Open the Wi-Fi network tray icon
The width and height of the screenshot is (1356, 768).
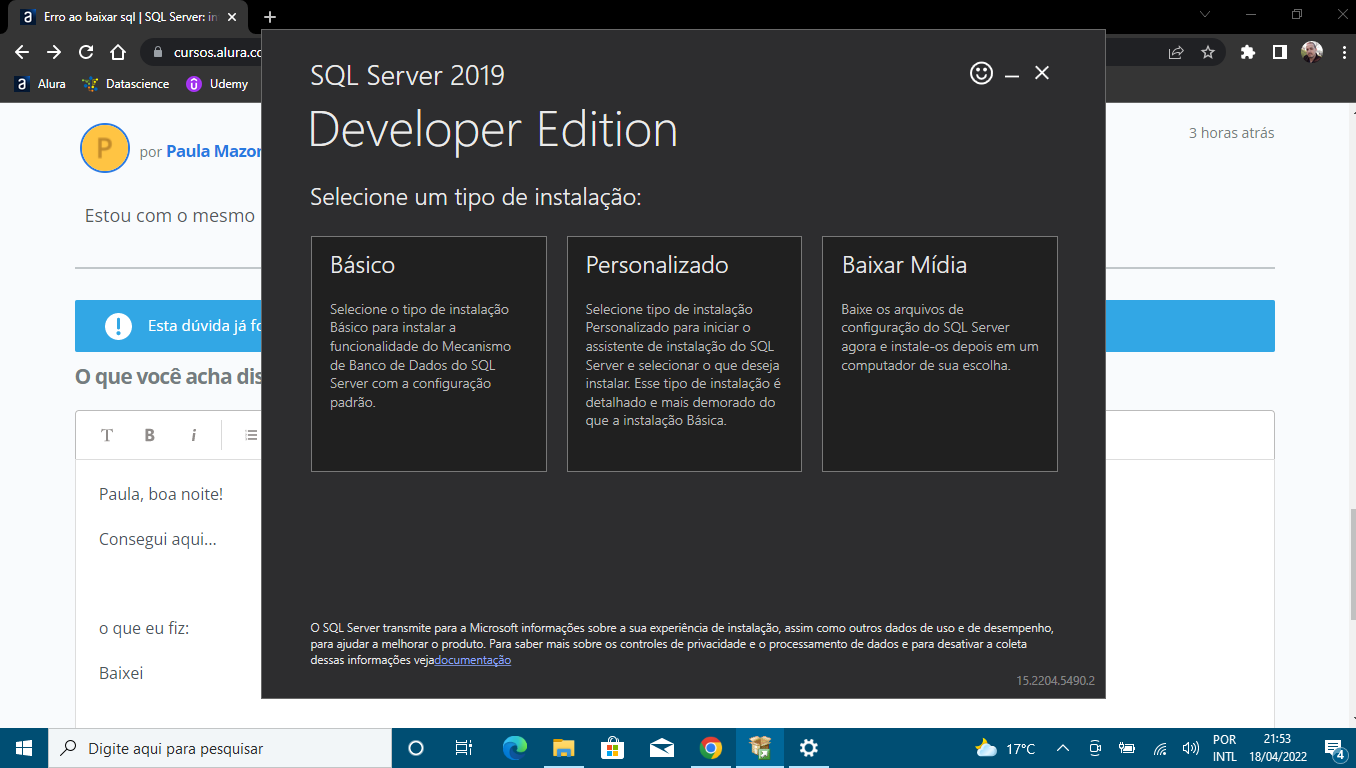(1160, 748)
